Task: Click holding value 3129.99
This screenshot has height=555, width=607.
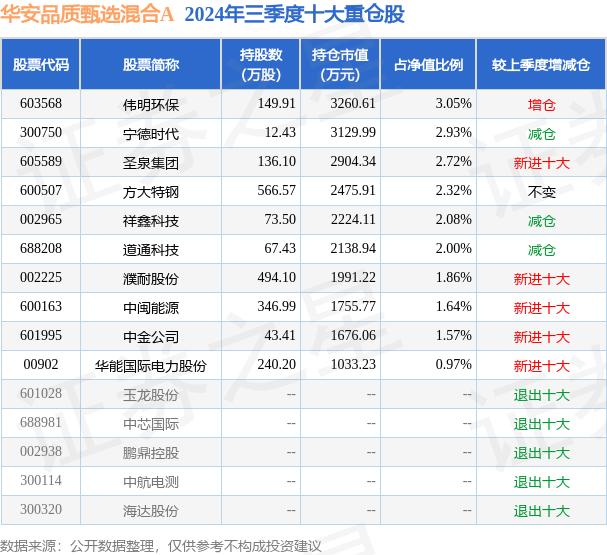Action: (x=353, y=133)
